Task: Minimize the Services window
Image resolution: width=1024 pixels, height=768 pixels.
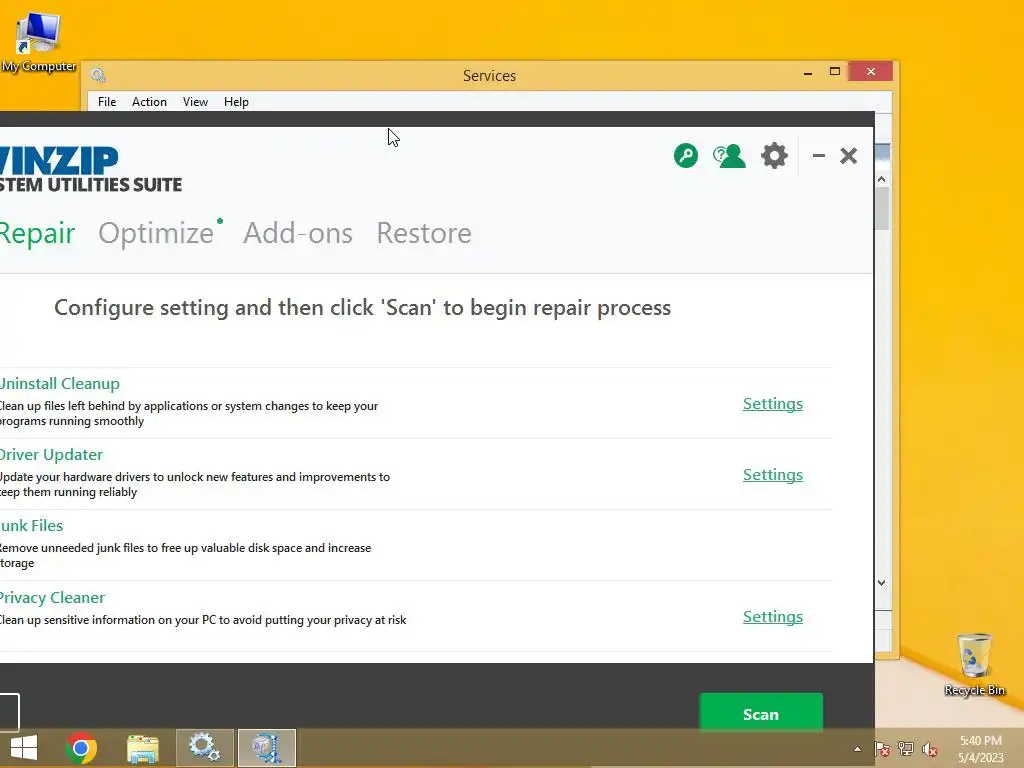Action: click(808, 72)
